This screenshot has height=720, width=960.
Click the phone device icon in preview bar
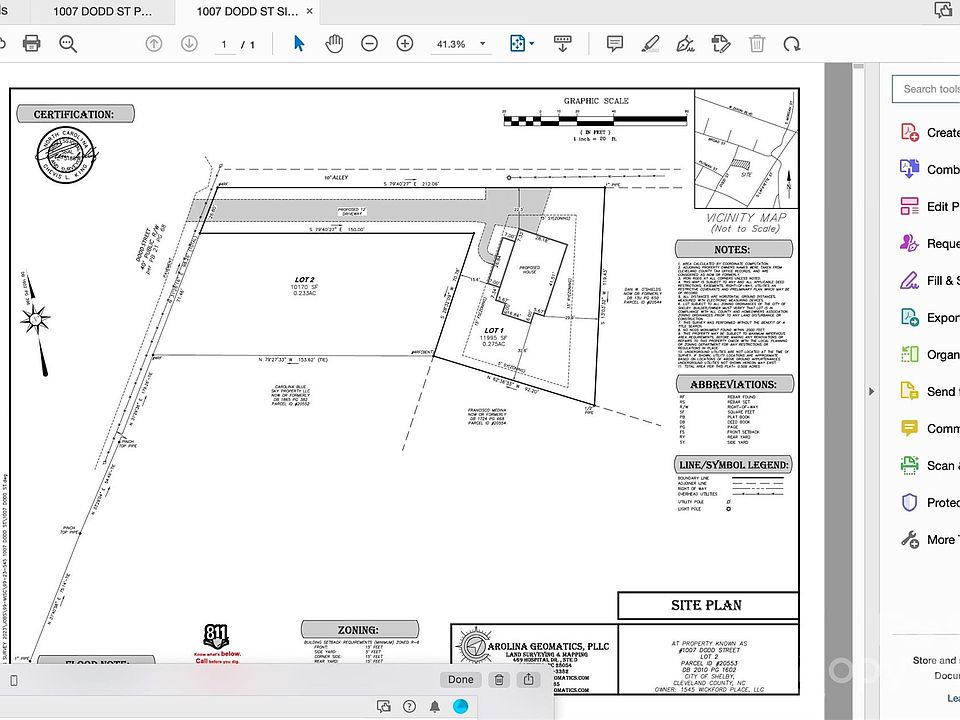[x=14, y=680]
